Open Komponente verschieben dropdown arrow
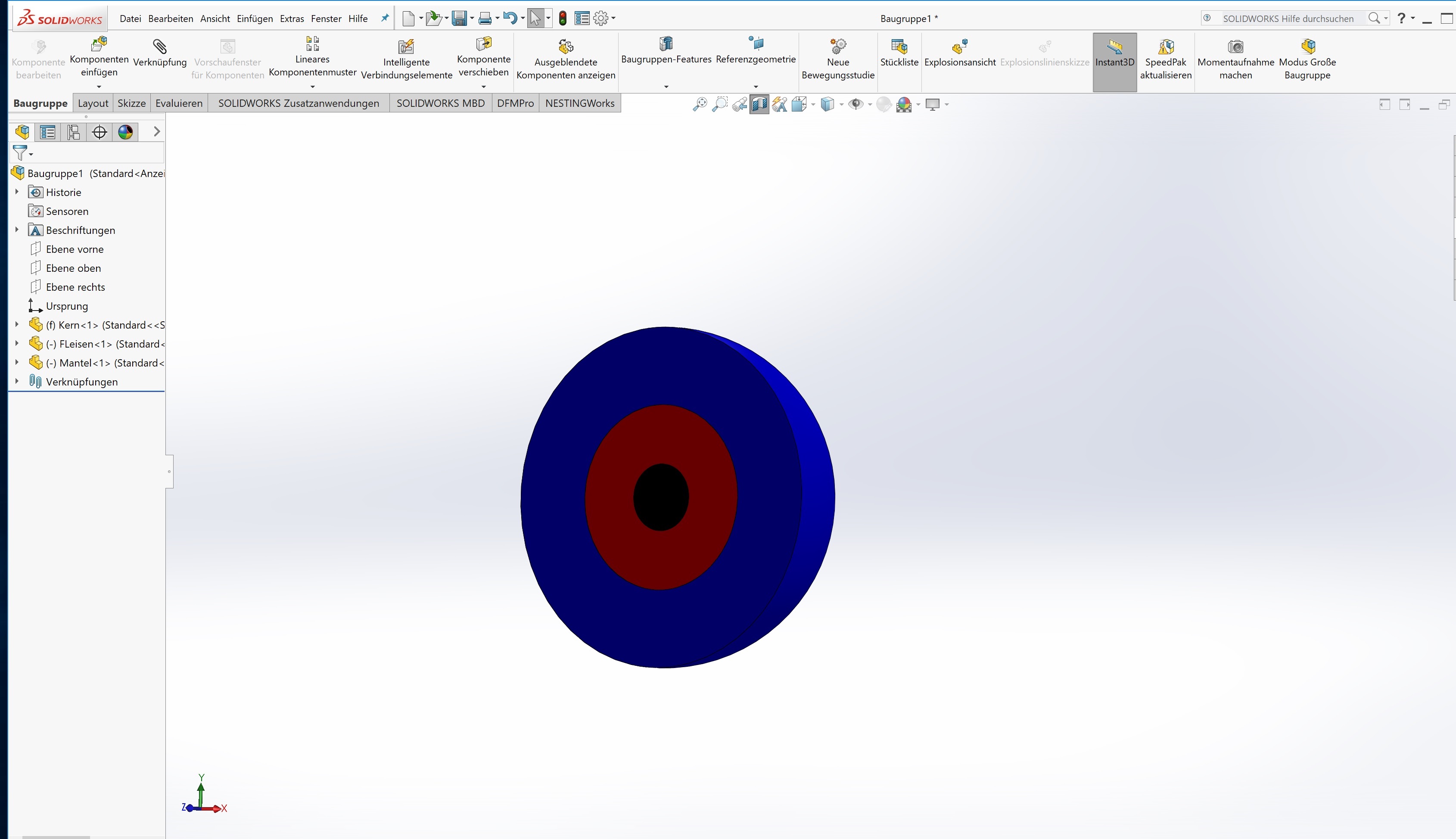This screenshot has height=839, width=1456. 483,87
